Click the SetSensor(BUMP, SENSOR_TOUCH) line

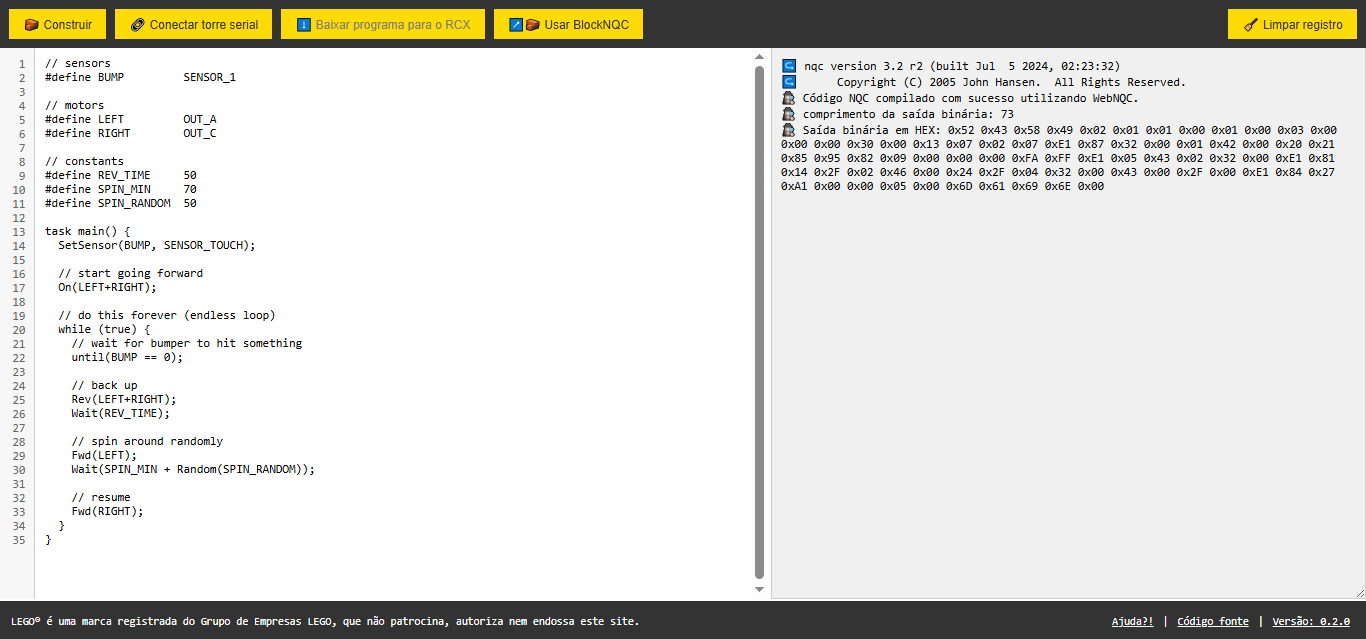(157, 245)
